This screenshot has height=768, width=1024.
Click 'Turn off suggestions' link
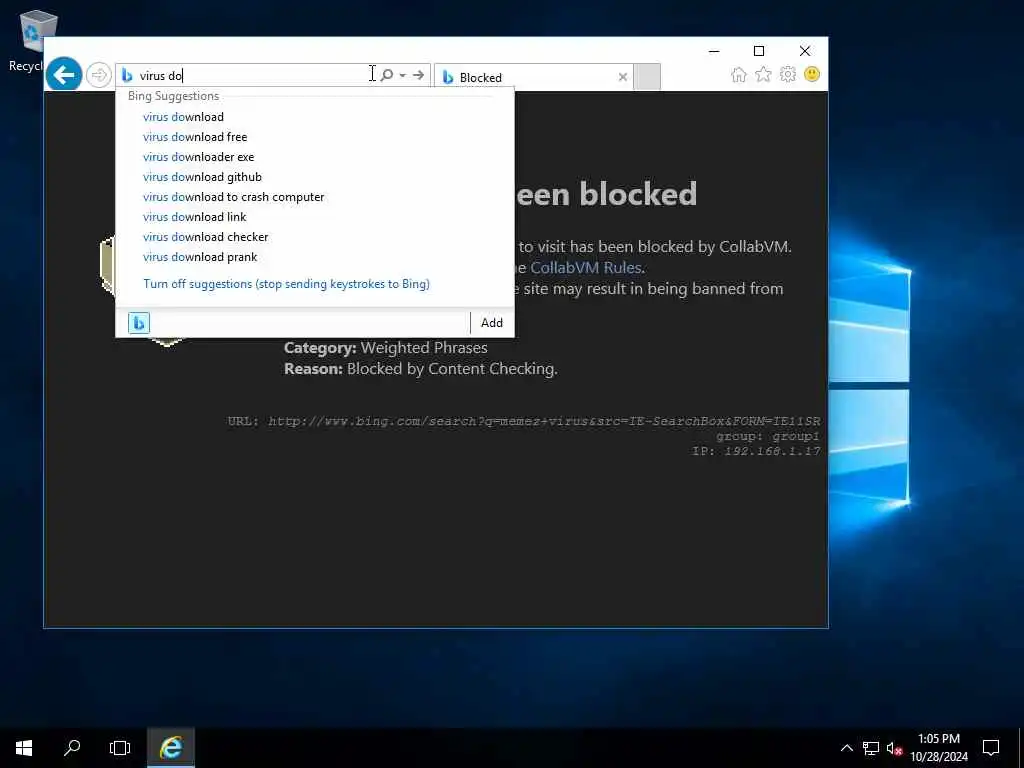[286, 284]
